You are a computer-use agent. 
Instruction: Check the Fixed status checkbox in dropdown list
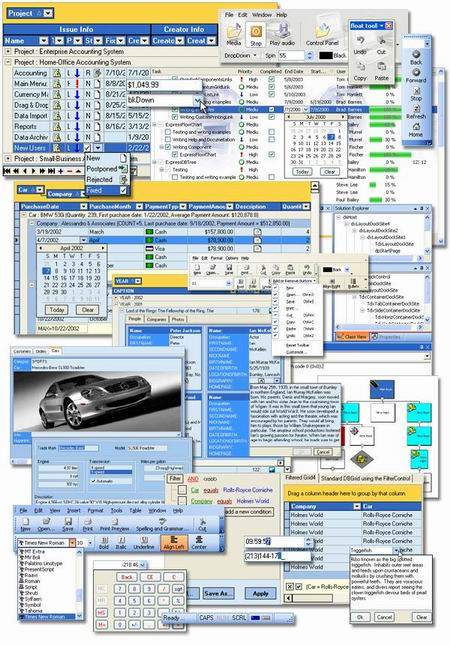pos(123,190)
